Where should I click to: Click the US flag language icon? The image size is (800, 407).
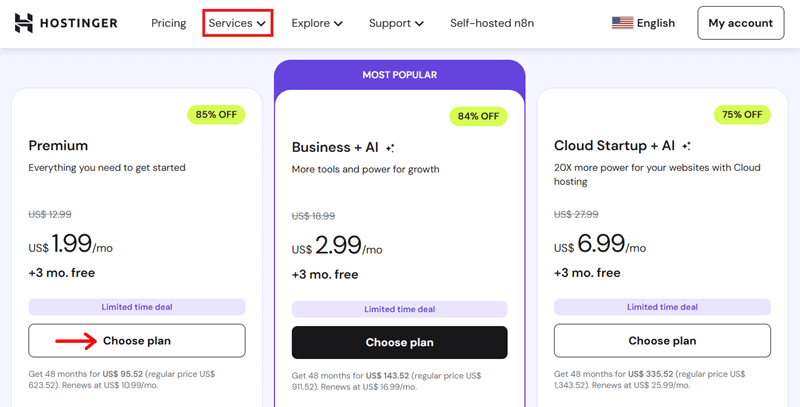pos(622,23)
